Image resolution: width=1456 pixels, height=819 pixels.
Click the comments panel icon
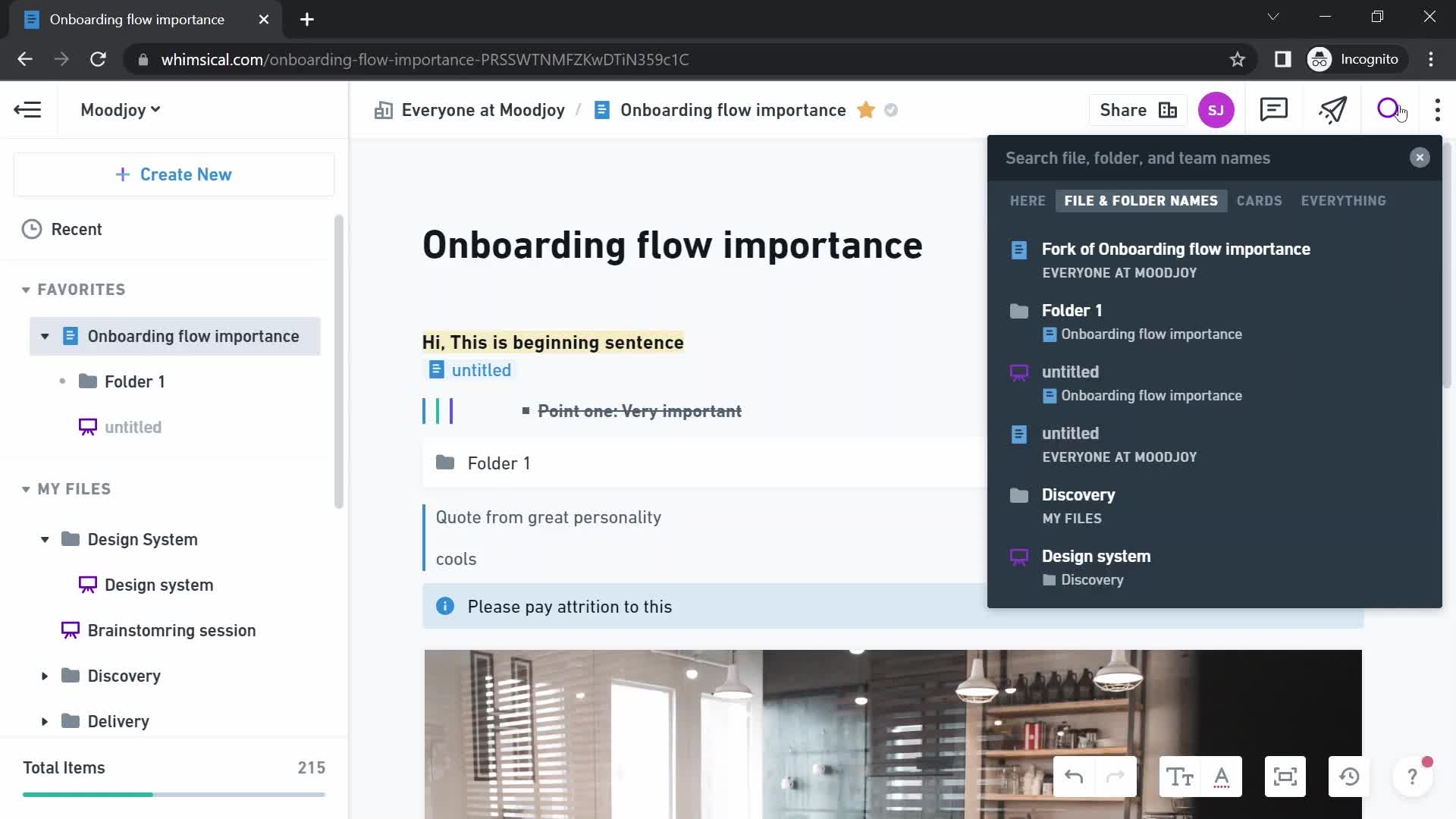(1275, 110)
